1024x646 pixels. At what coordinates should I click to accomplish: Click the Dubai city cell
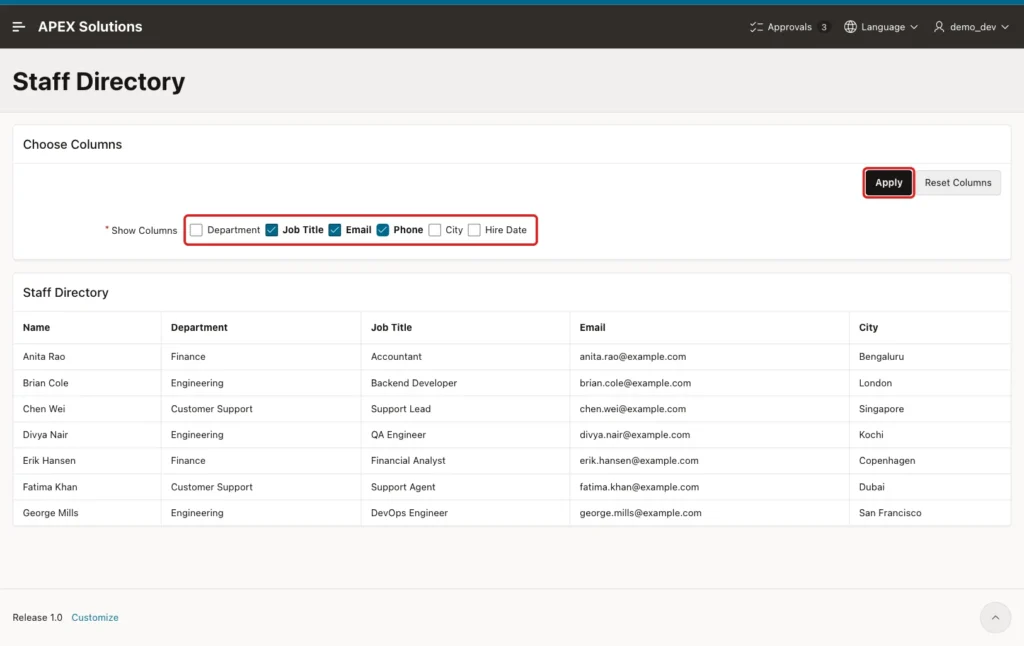point(930,487)
